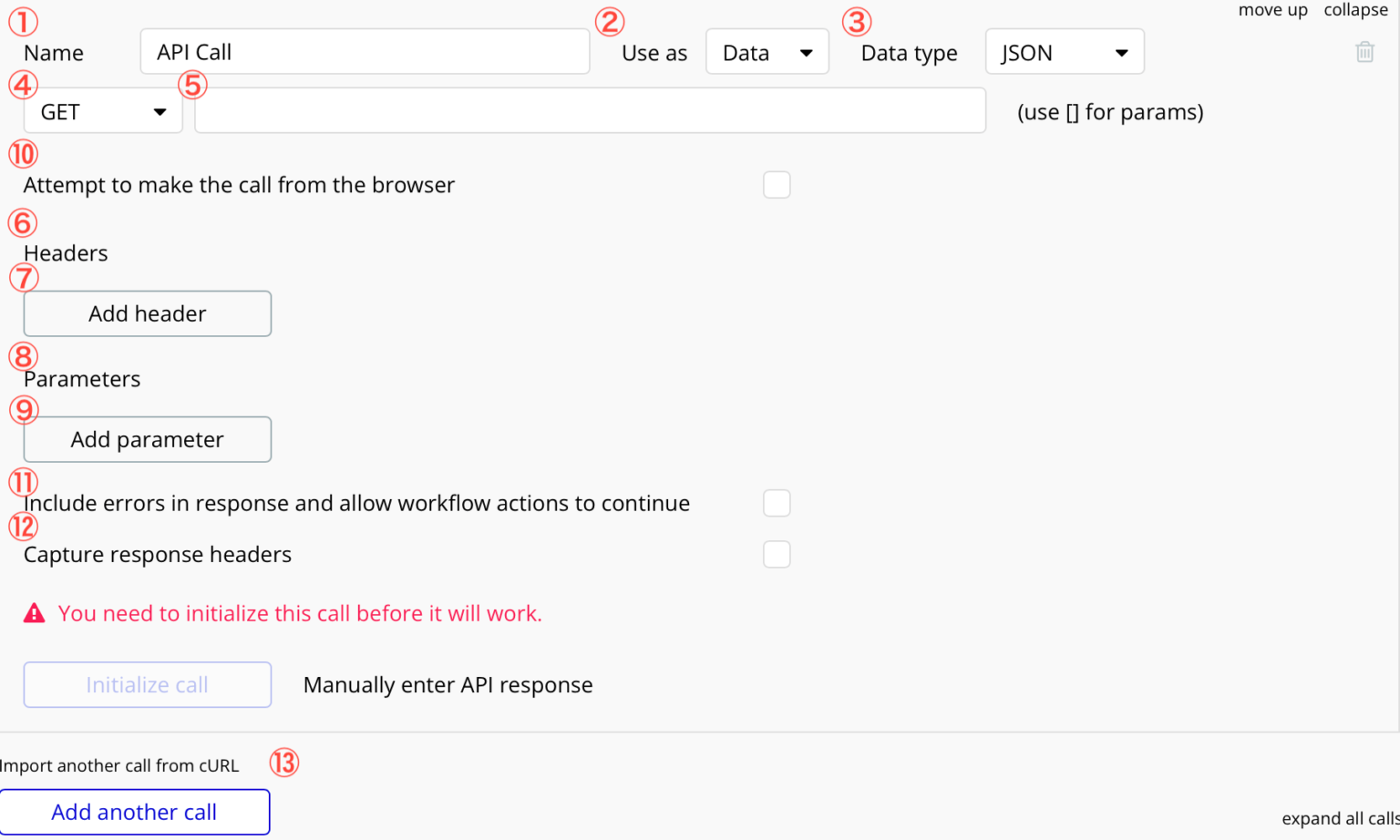Click the endpoint URL input field
Viewport: 1400px width, 840px height.
pyautogui.click(x=590, y=110)
